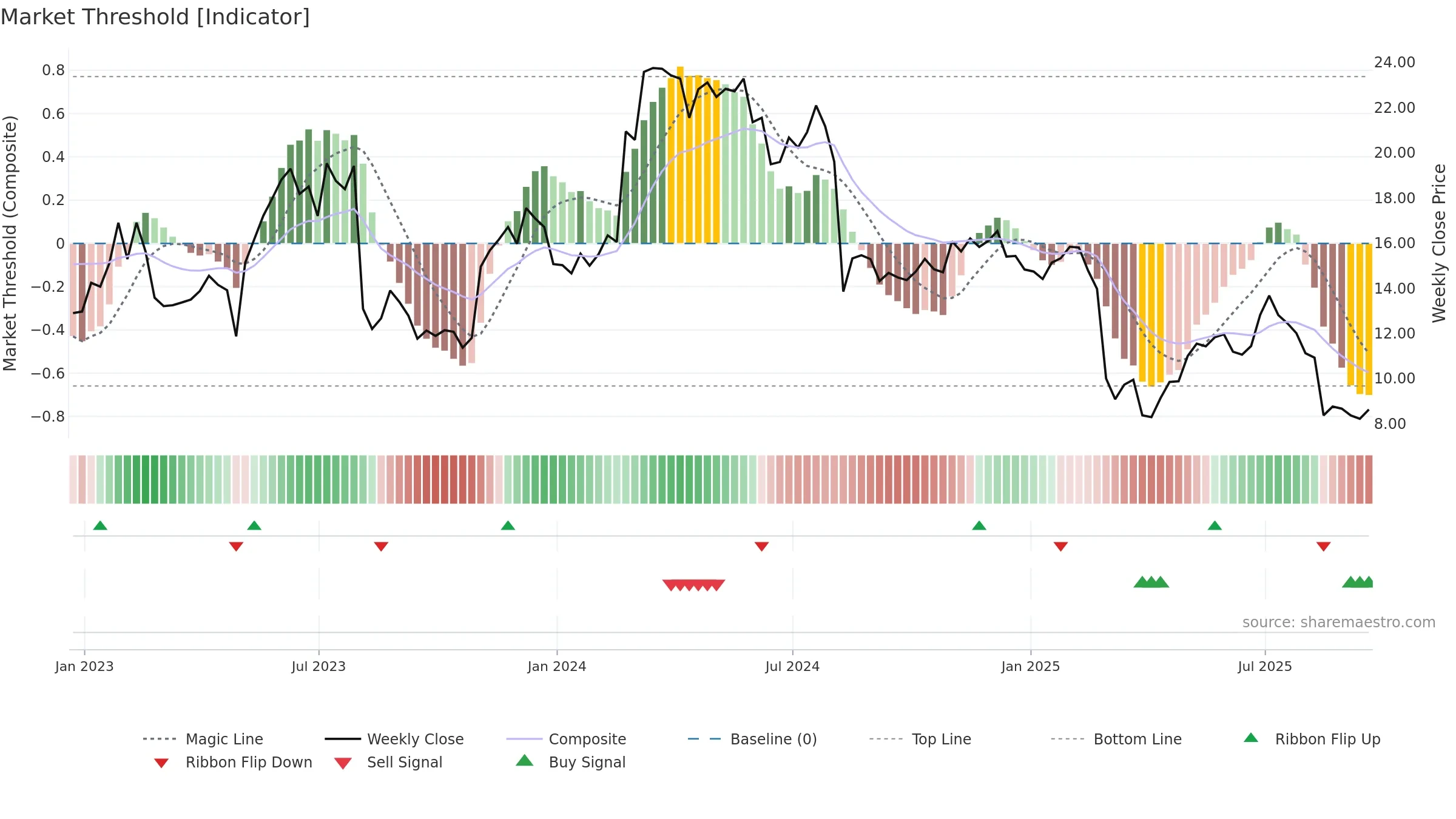The width and height of the screenshot is (1456, 819).
Task: Toggle Baseline (0) legend entry
Action: pos(752,739)
